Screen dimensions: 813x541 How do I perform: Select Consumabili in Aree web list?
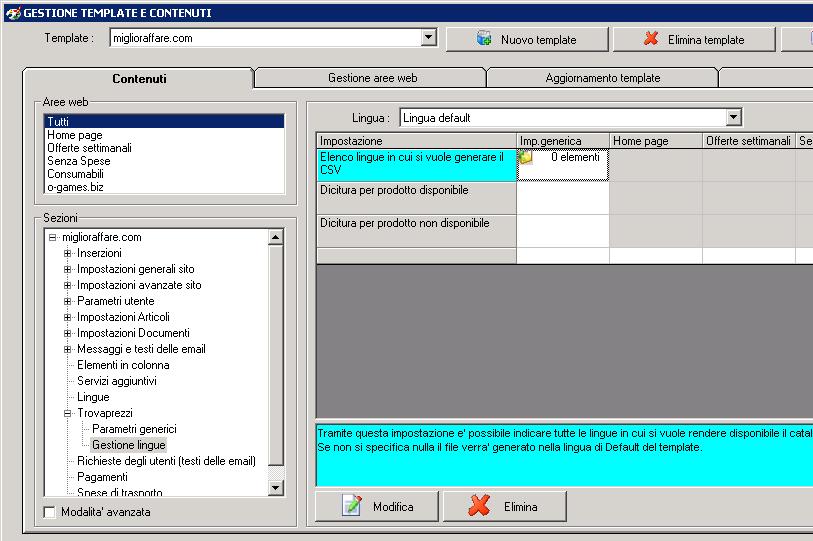[164, 174]
